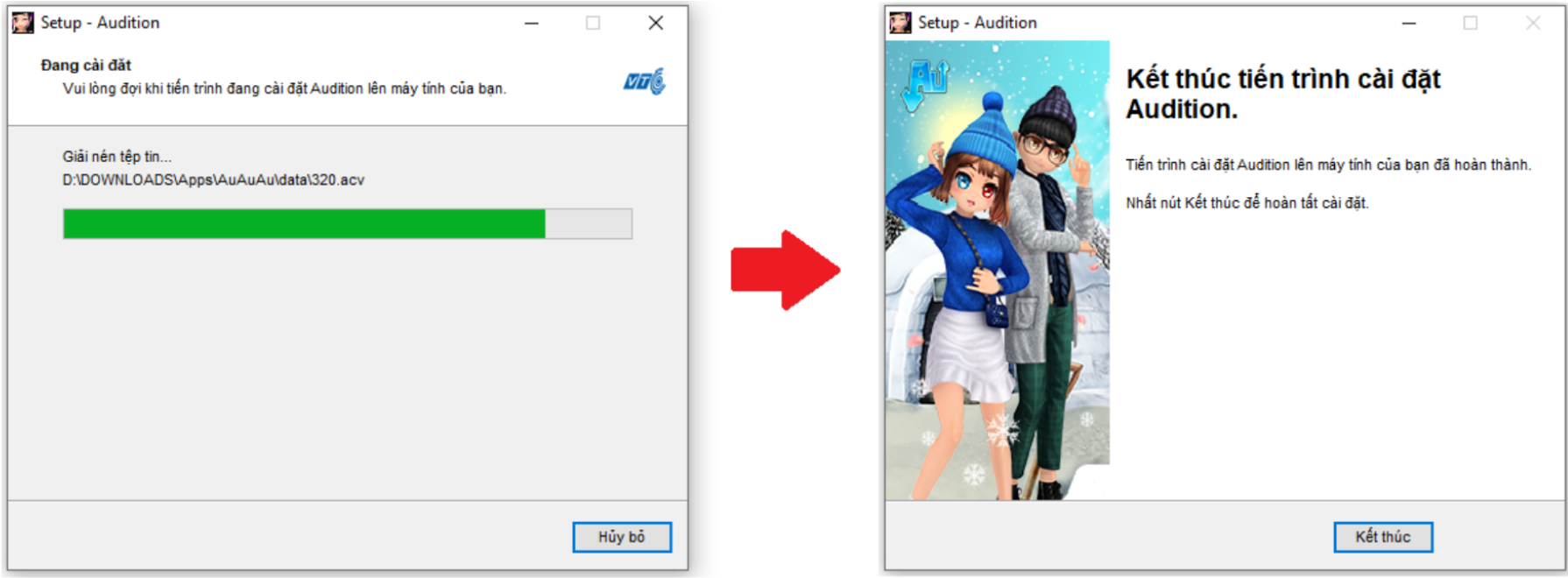Screen dimensions: 1568x578
Task: Close the left Setup - Audition window
Action: point(655,23)
